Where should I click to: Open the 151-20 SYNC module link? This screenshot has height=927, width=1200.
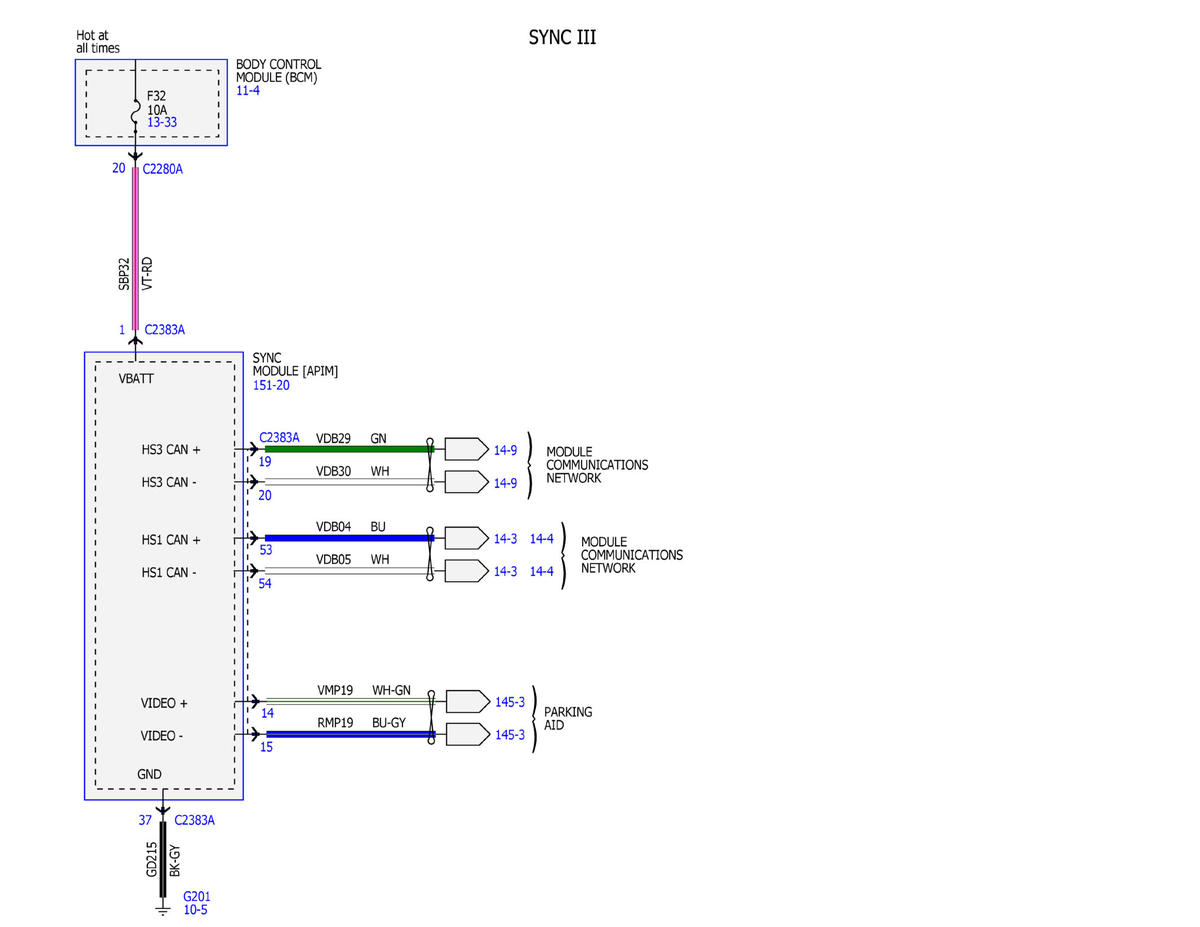click(x=271, y=385)
